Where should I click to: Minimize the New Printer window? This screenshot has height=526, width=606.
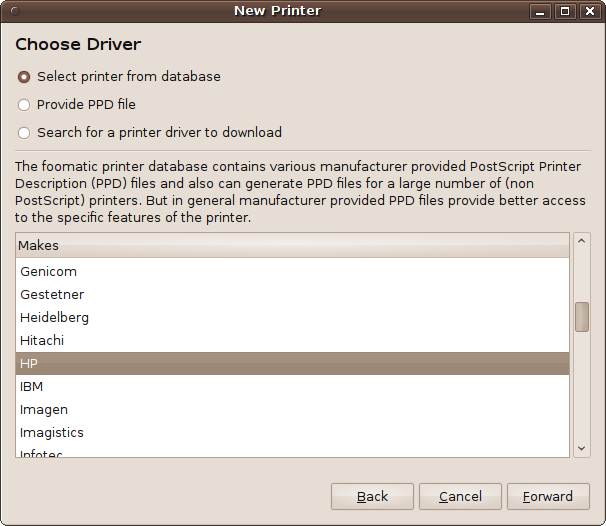click(x=540, y=12)
